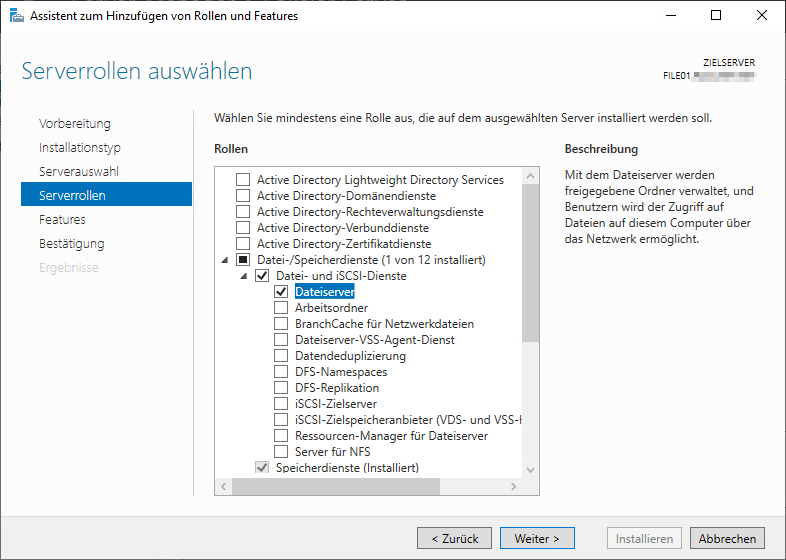Viewport: 786px width, 560px height.
Task: Click the Zurück button
Action: tap(454, 538)
